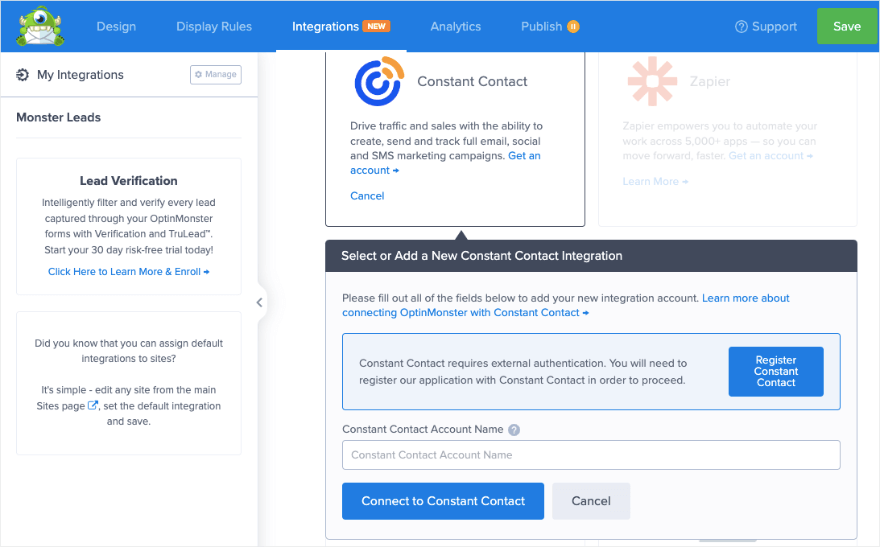Go to the Publish tab

541,26
